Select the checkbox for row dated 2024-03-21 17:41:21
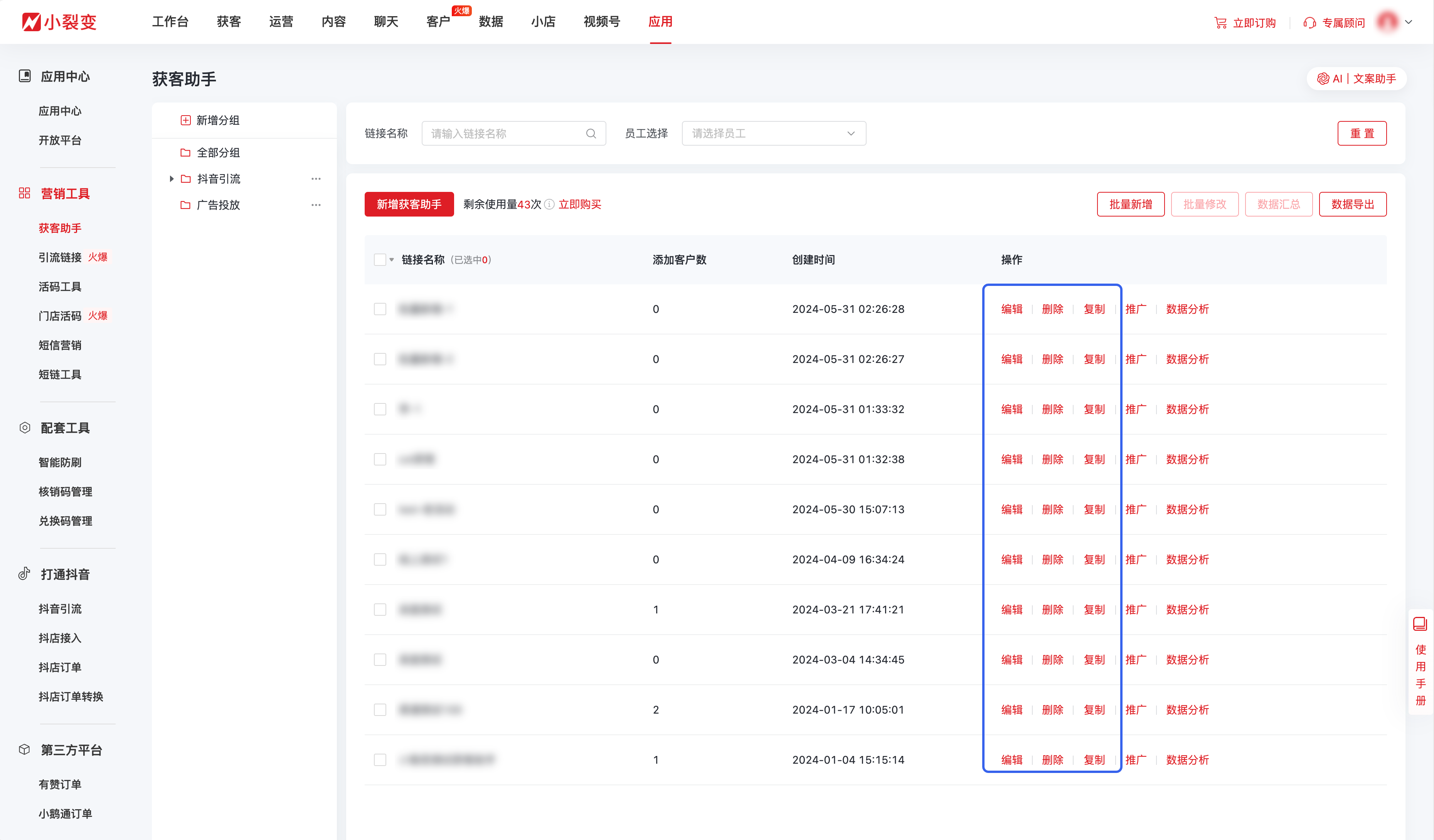Screen dimensions: 1434x840 click(x=380, y=610)
